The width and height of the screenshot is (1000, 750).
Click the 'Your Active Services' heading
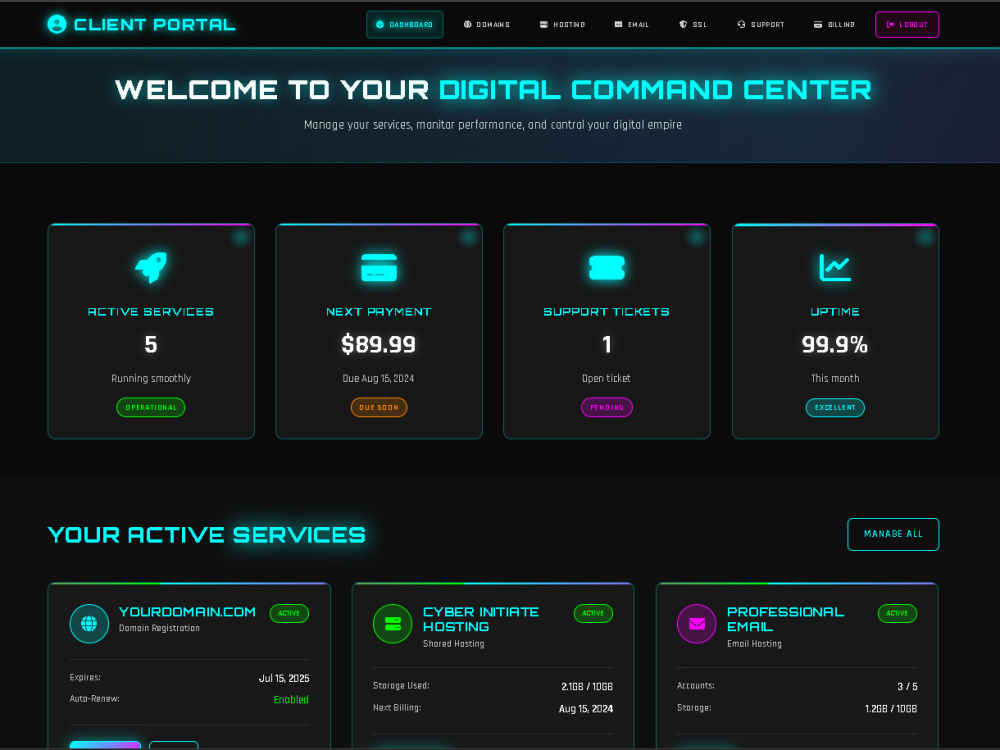[x=207, y=534]
